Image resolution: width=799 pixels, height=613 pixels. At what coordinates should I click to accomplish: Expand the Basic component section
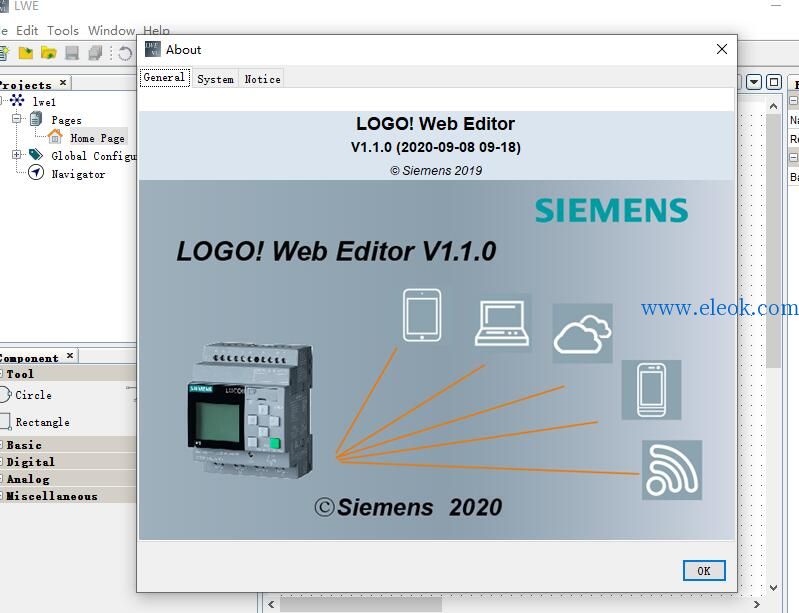(x=2, y=444)
